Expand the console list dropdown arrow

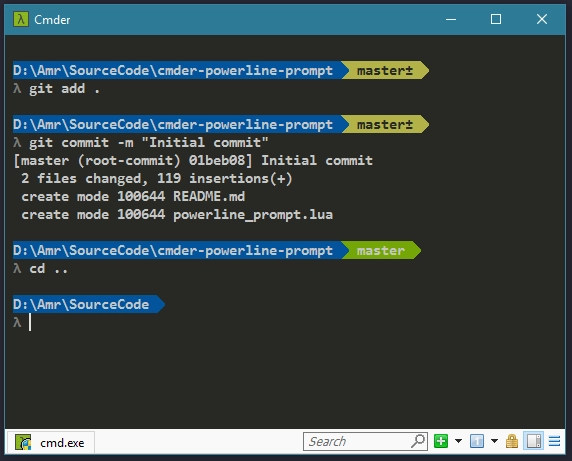494,441
